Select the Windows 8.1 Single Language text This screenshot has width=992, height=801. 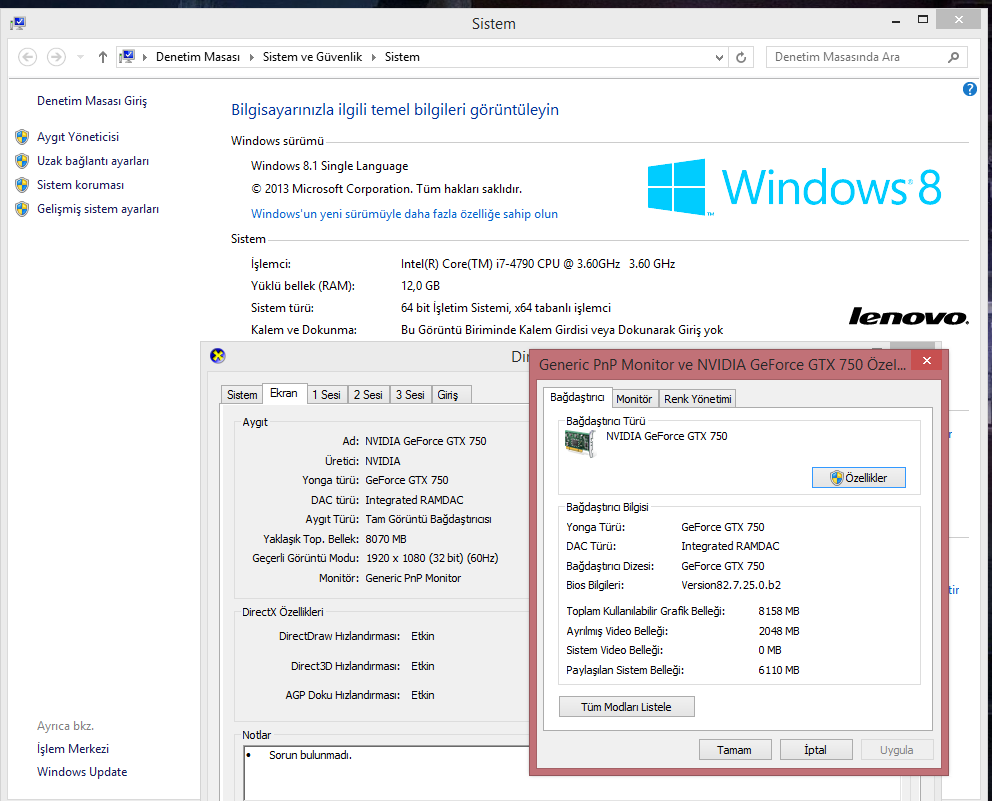coord(330,166)
